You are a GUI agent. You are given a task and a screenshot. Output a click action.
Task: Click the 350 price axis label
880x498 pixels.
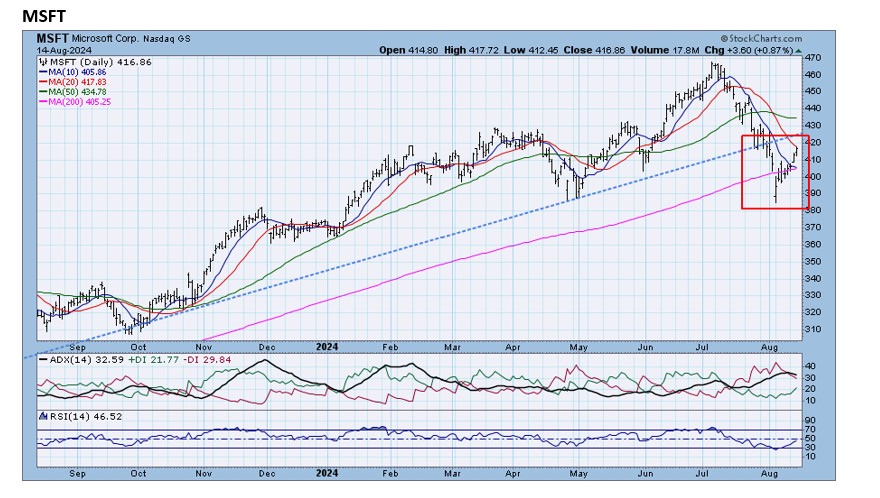[x=814, y=261]
